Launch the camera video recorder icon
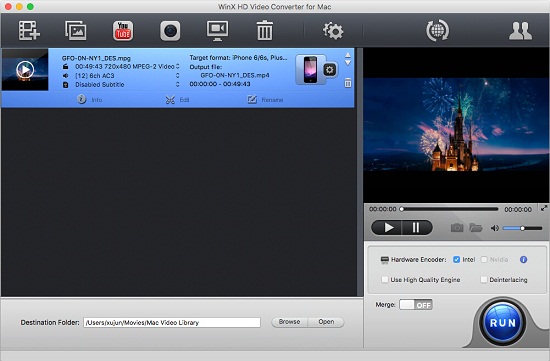 pyautogui.click(x=170, y=31)
